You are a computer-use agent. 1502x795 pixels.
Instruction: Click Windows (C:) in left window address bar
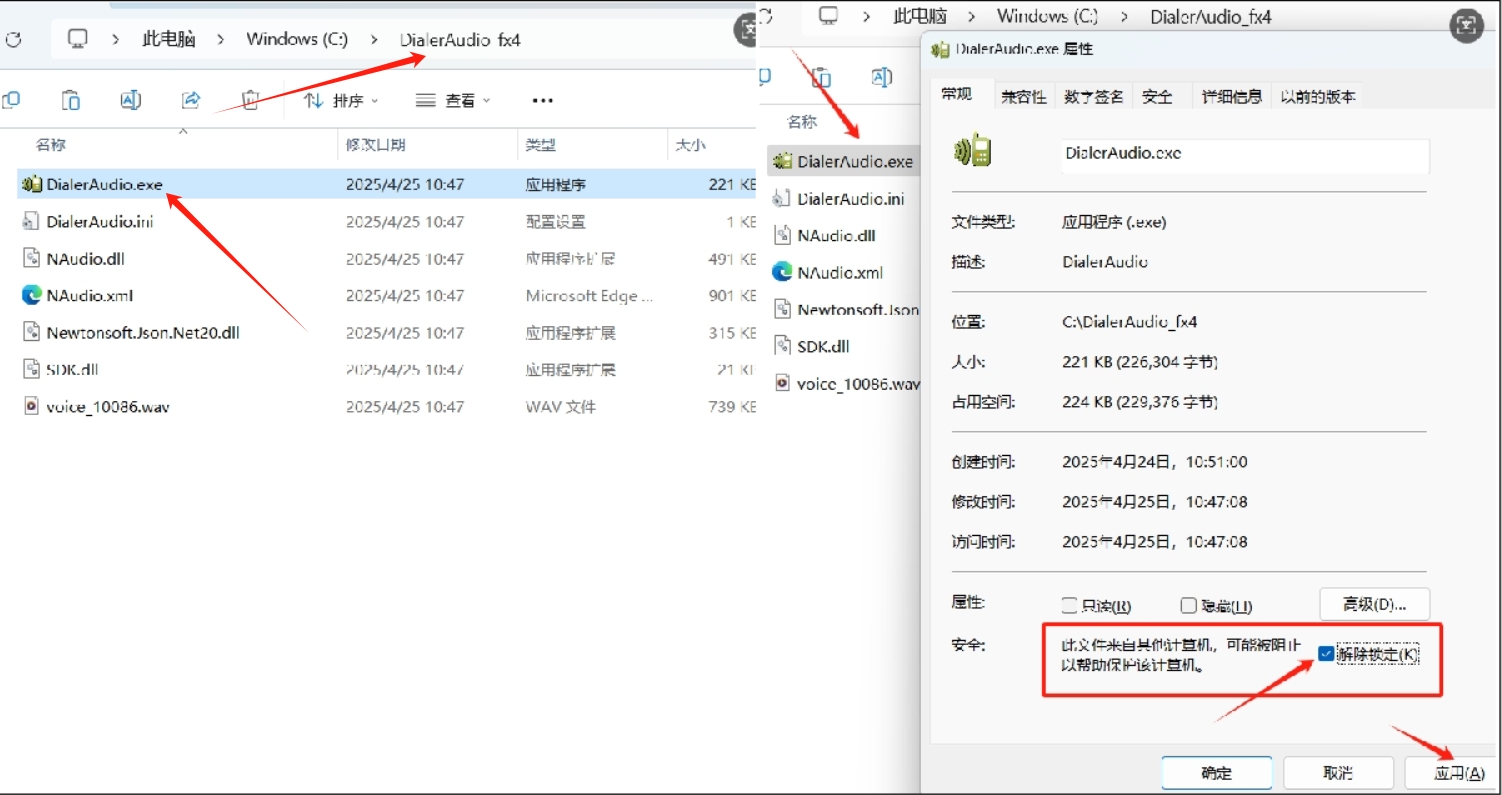tap(297, 40)
